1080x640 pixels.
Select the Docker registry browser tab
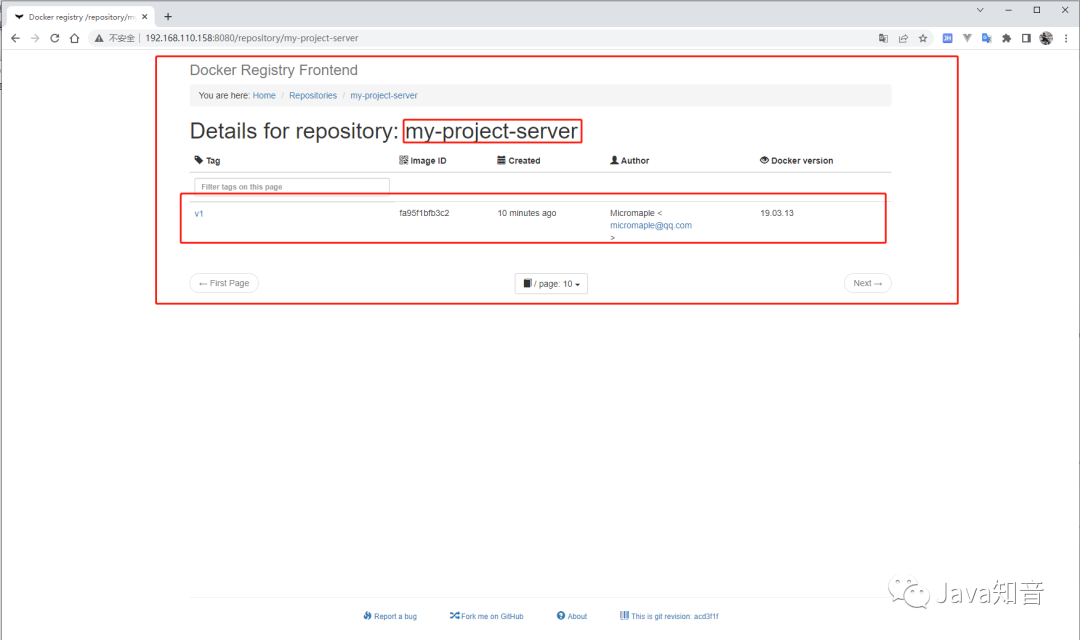(x=80, y=16)
